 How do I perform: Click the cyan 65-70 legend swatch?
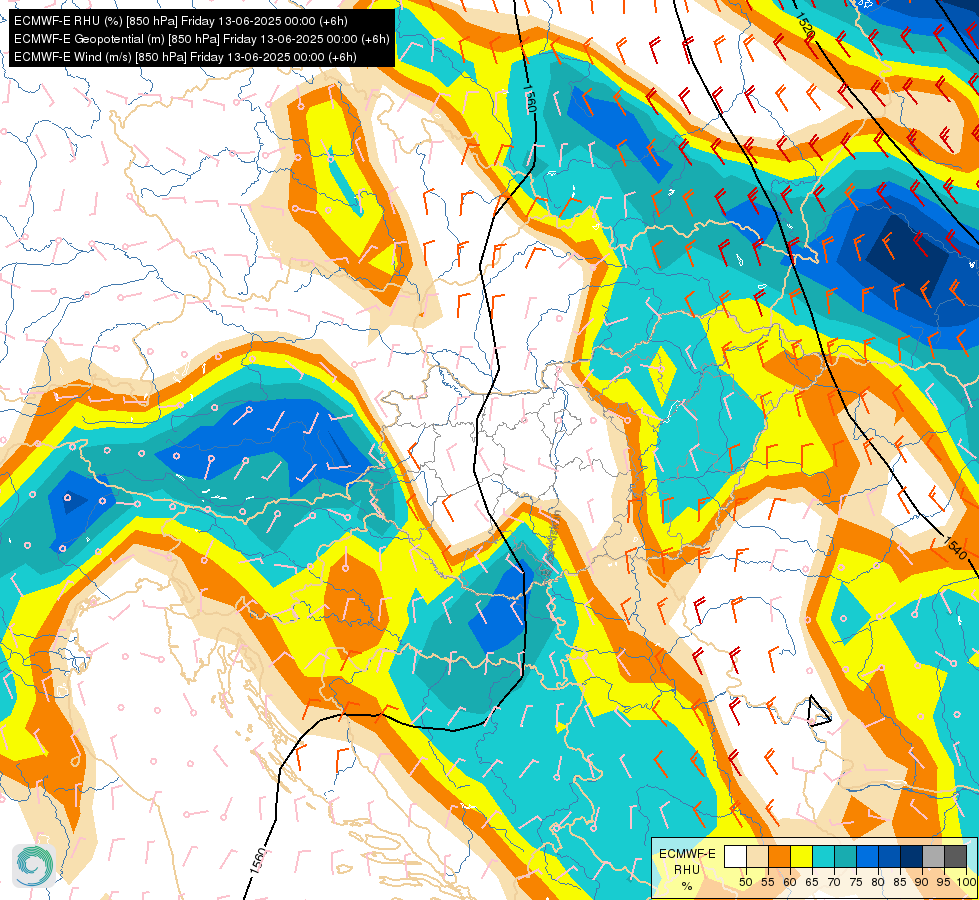[x=824, y=856]
